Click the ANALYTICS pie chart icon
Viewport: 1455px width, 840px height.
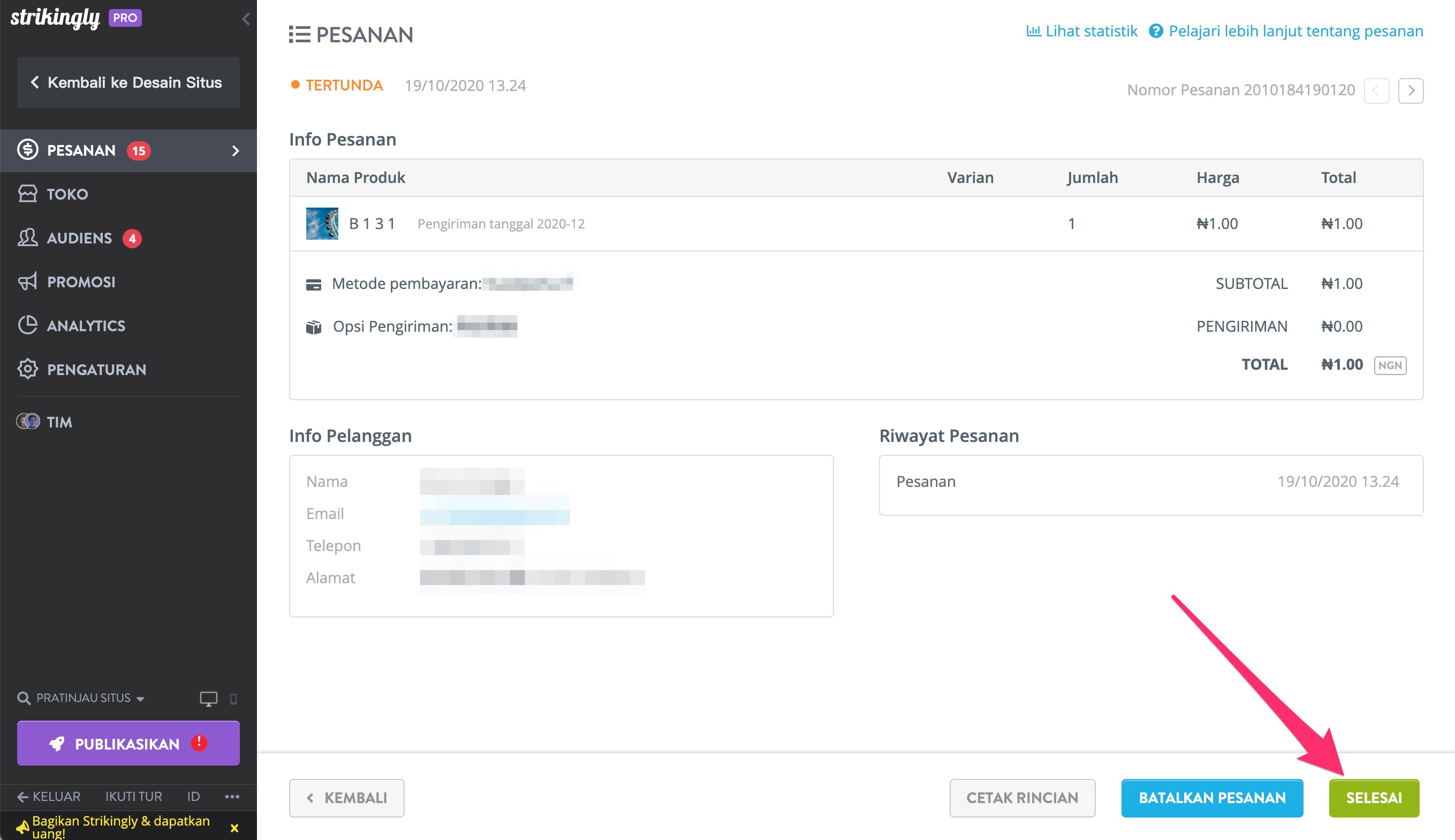click(x=28, y=325)
